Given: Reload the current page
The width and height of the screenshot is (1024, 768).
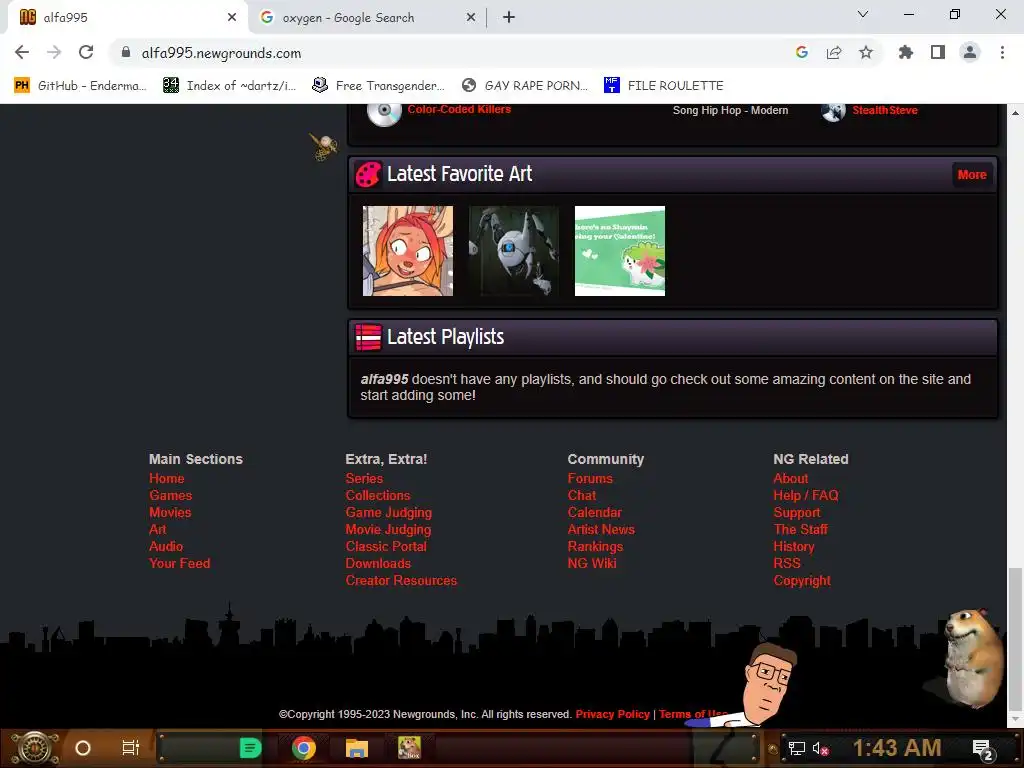Looking at the screenshot, I should tap(86, 52).
